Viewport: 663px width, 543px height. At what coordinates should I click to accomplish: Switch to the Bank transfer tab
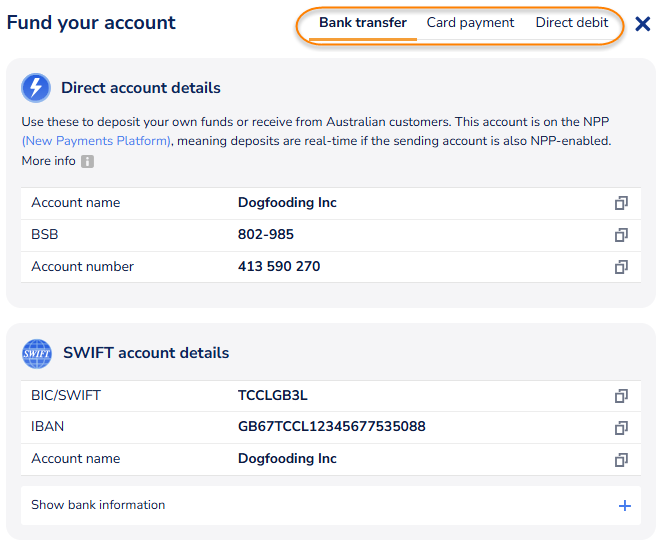click(363, 23)
